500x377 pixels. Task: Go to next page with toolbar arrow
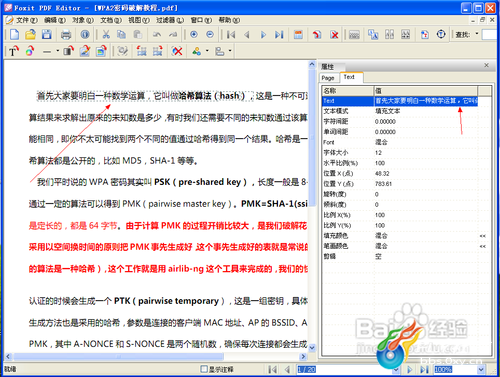click(x=263, y=35)
